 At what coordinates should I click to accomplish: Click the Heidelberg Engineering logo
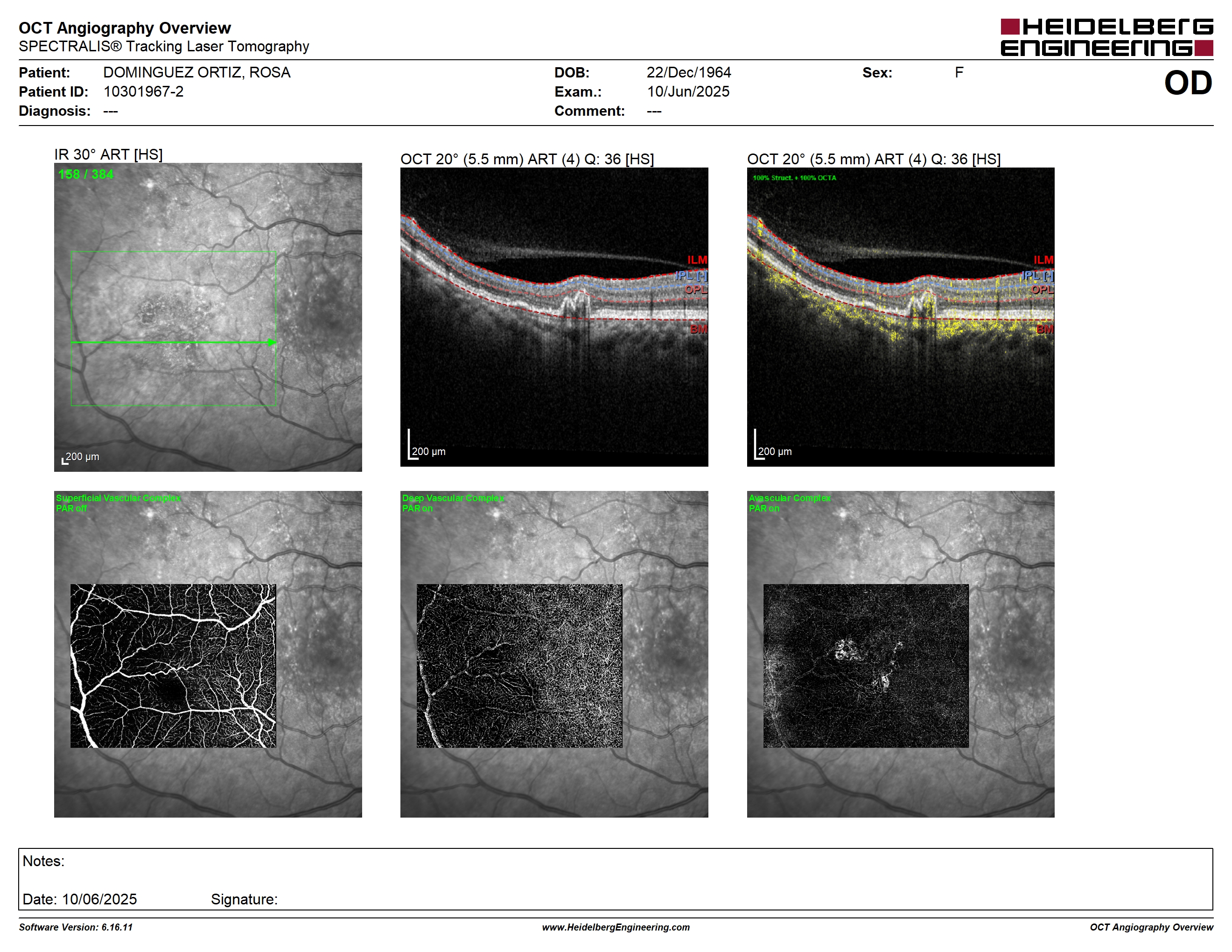[1107, 37]
